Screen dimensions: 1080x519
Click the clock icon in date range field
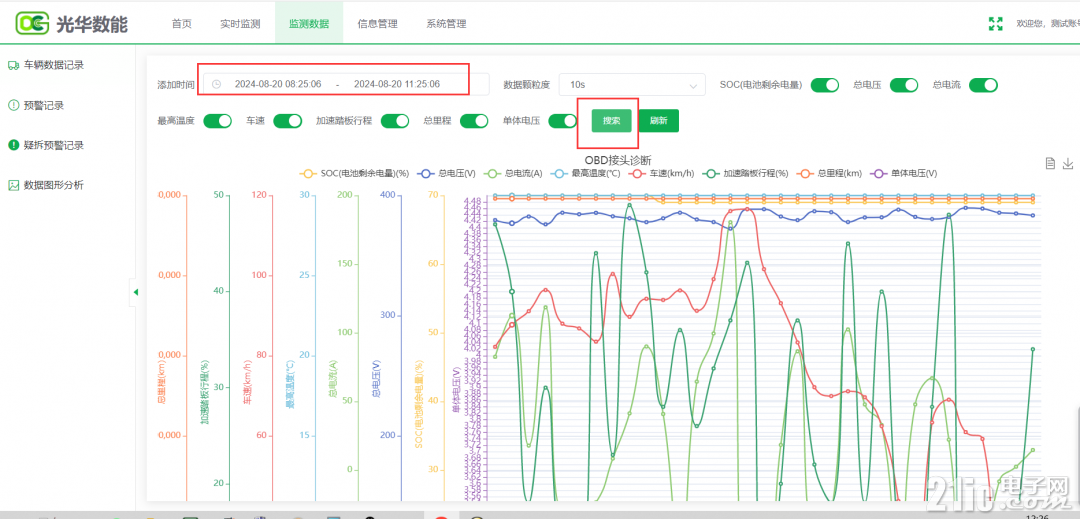216,84
